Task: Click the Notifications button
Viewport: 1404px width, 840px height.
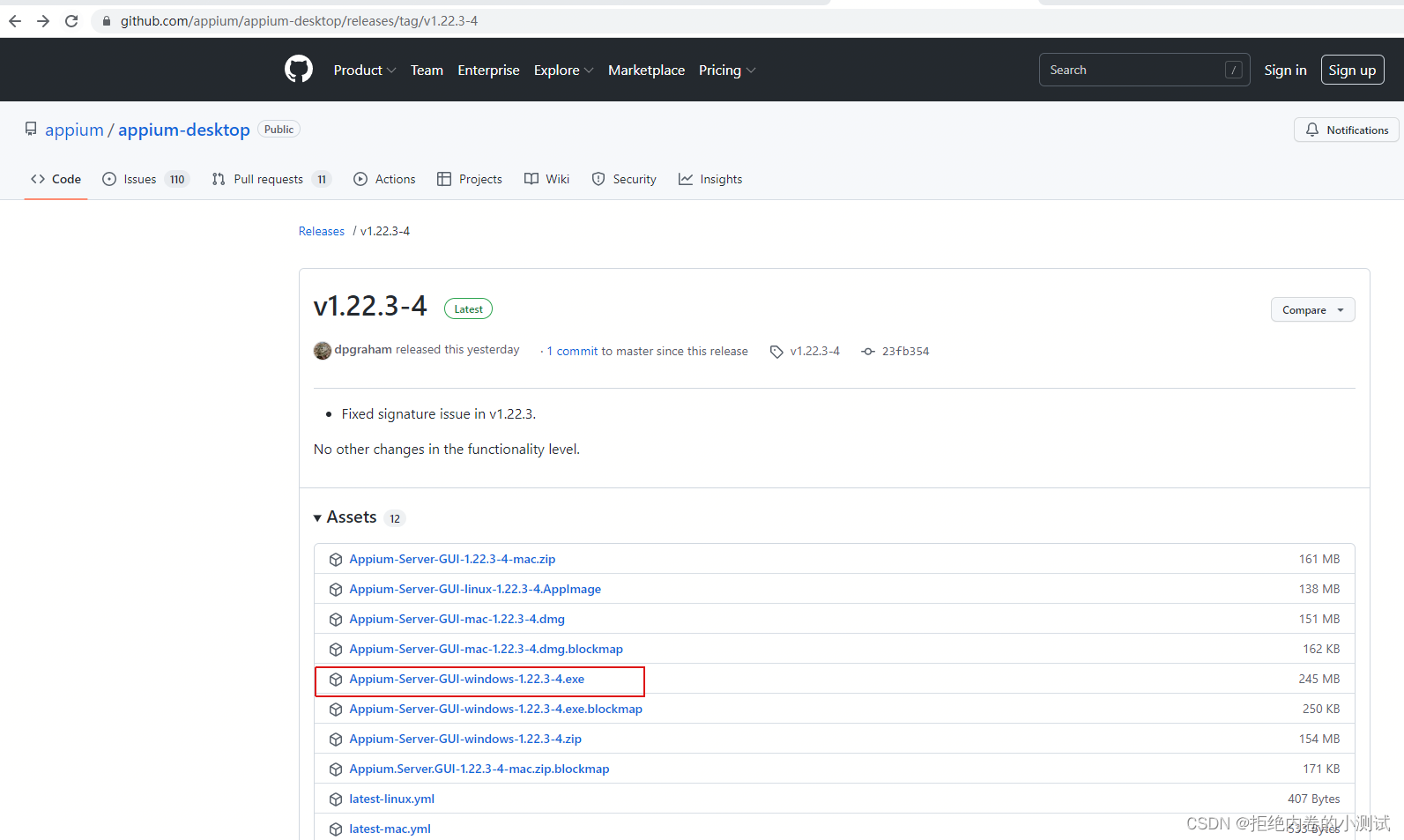Action: click(1346, 130)
